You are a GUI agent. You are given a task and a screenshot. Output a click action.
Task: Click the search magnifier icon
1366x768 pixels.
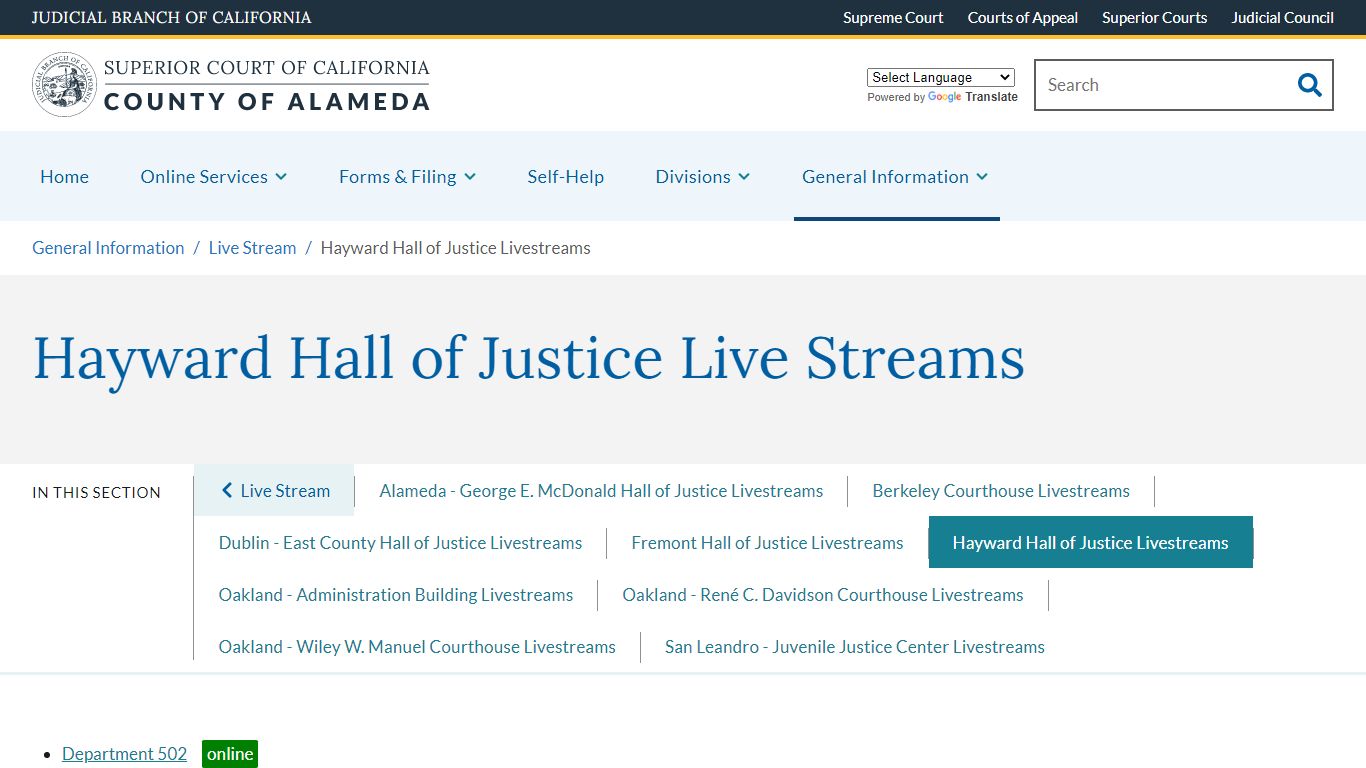coord(1309,85)
